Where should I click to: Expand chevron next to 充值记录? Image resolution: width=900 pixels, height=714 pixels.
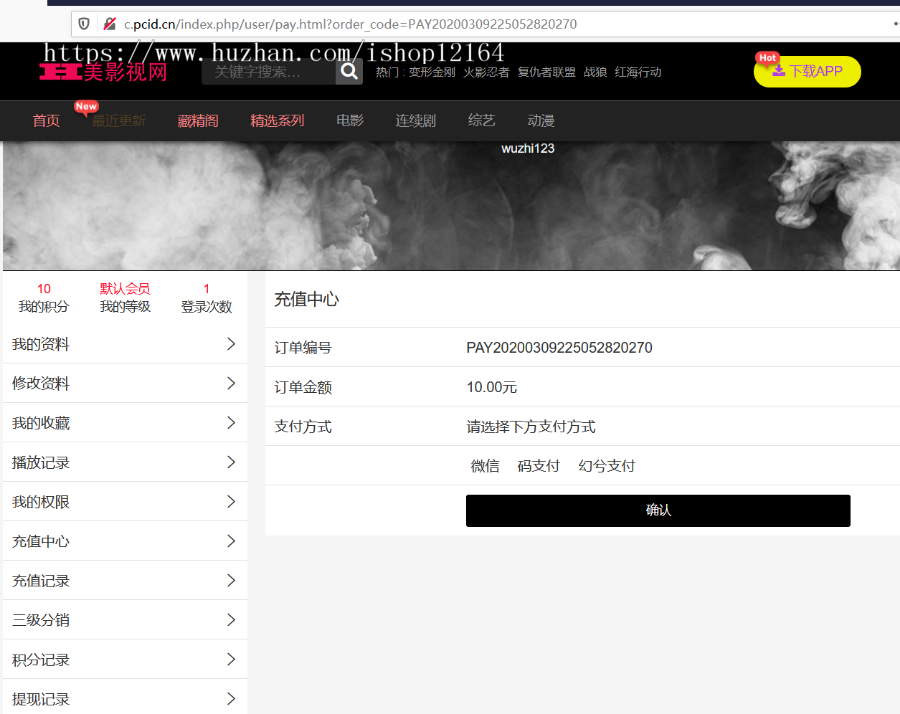coord(231,580)
